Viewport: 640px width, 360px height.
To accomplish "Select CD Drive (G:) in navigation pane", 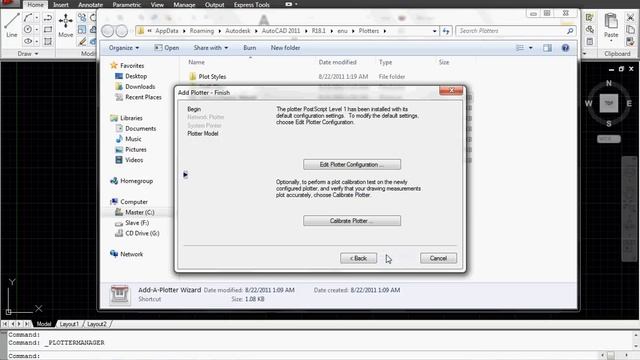I will coord(142,233).
